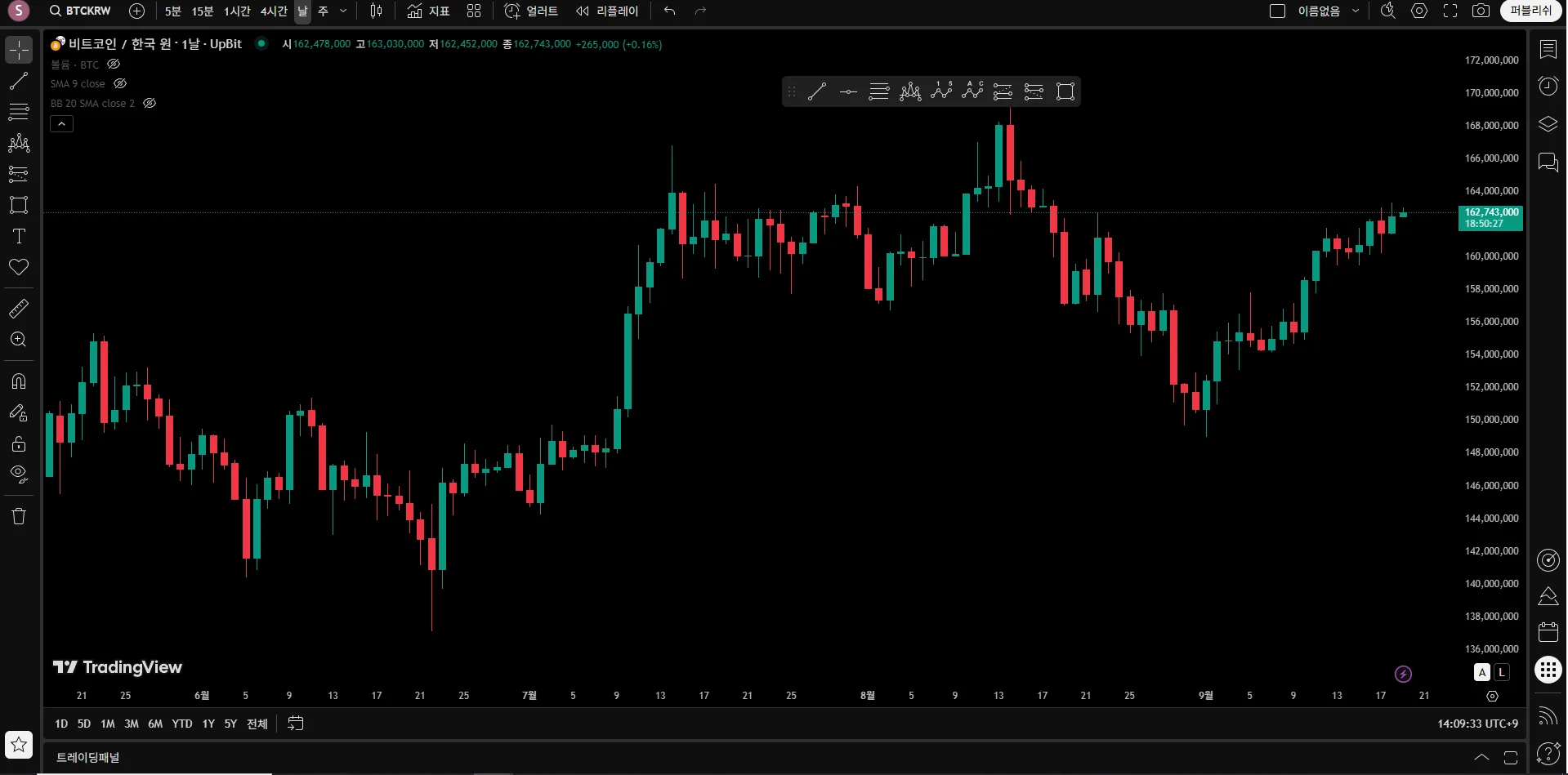
Task: Open indicator templates grid
Action: 474,11
